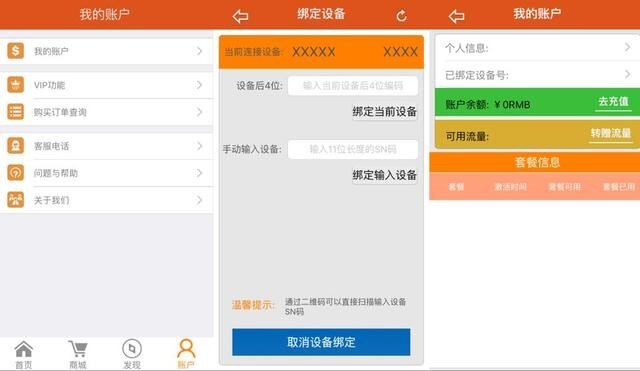Open the 商城 shopping cart tab
This screenshot has width=640, height=371.
78,354
